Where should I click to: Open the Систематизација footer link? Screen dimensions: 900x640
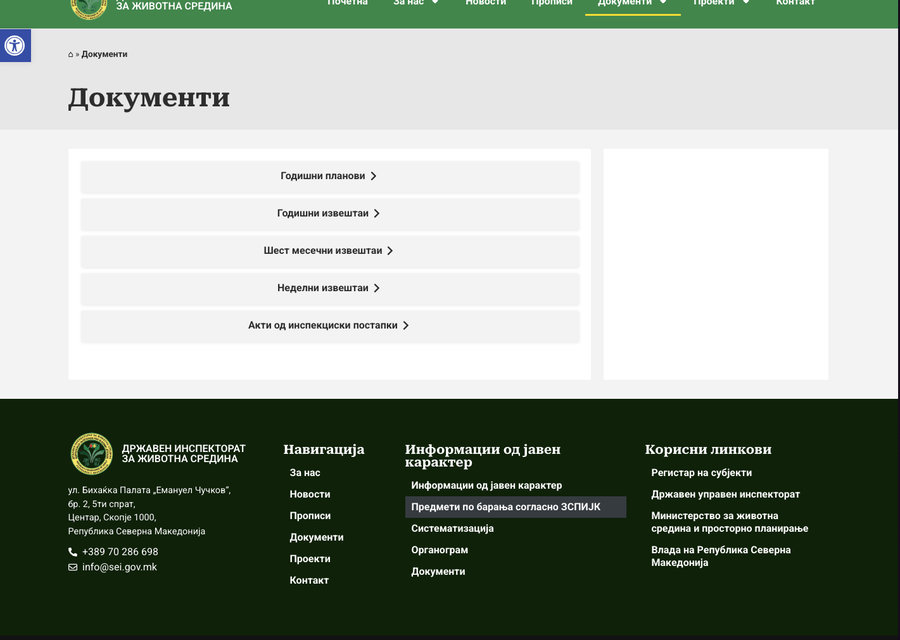tap(452, 529)
